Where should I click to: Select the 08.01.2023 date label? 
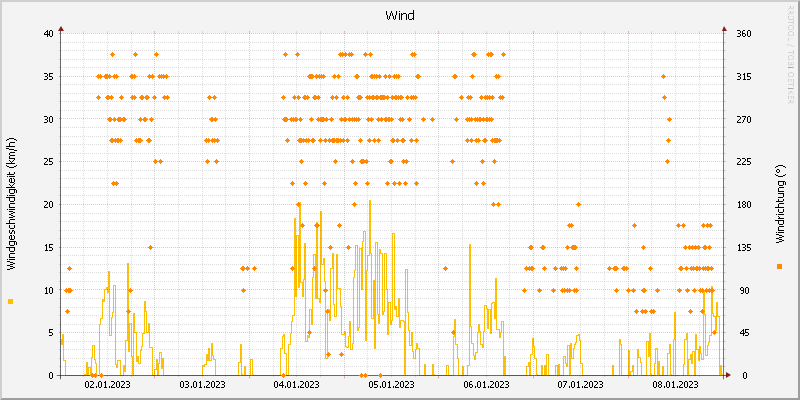click(x=676, y=384)
